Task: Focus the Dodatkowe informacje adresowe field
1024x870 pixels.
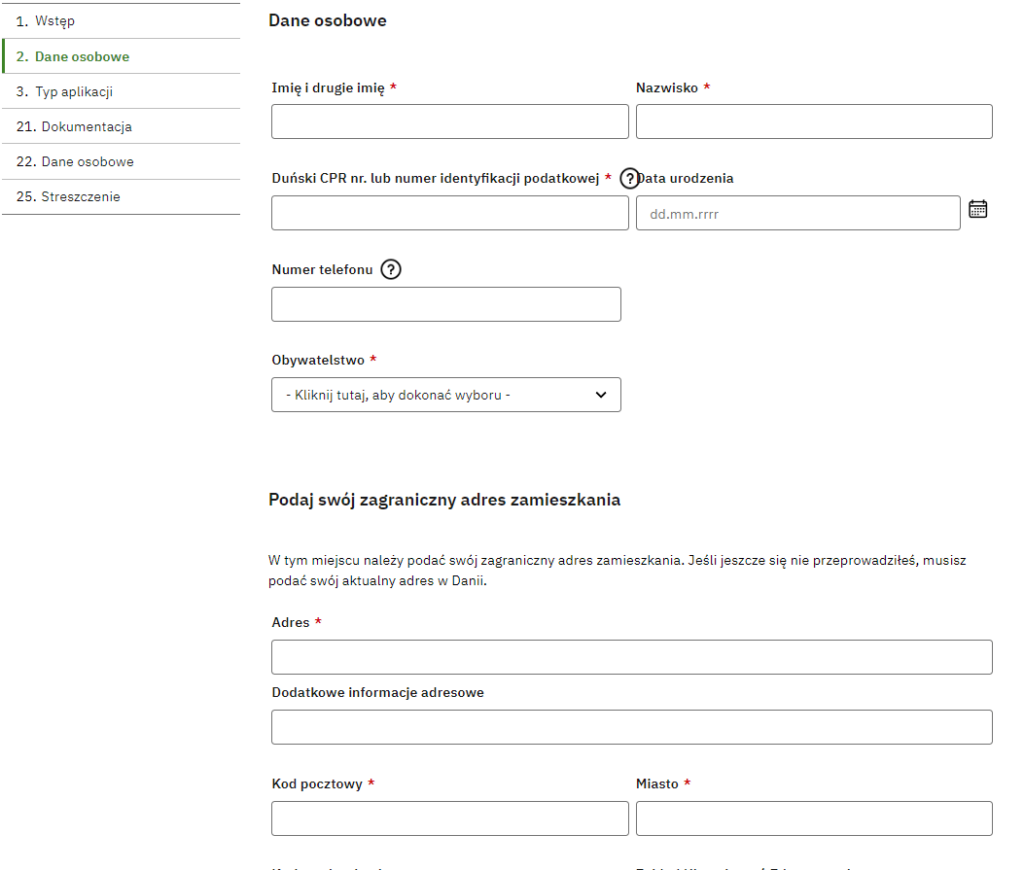Action: pyautogui.click(x=632, y=727)
